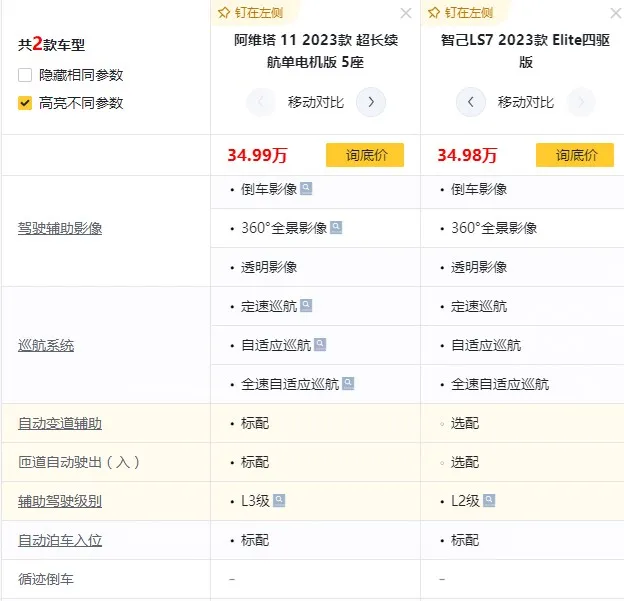Open image icon beside 阿维塔 全速自适应巡航
Image resolution: width=624 pixels, height=601 pixels.
coord(348,383)
